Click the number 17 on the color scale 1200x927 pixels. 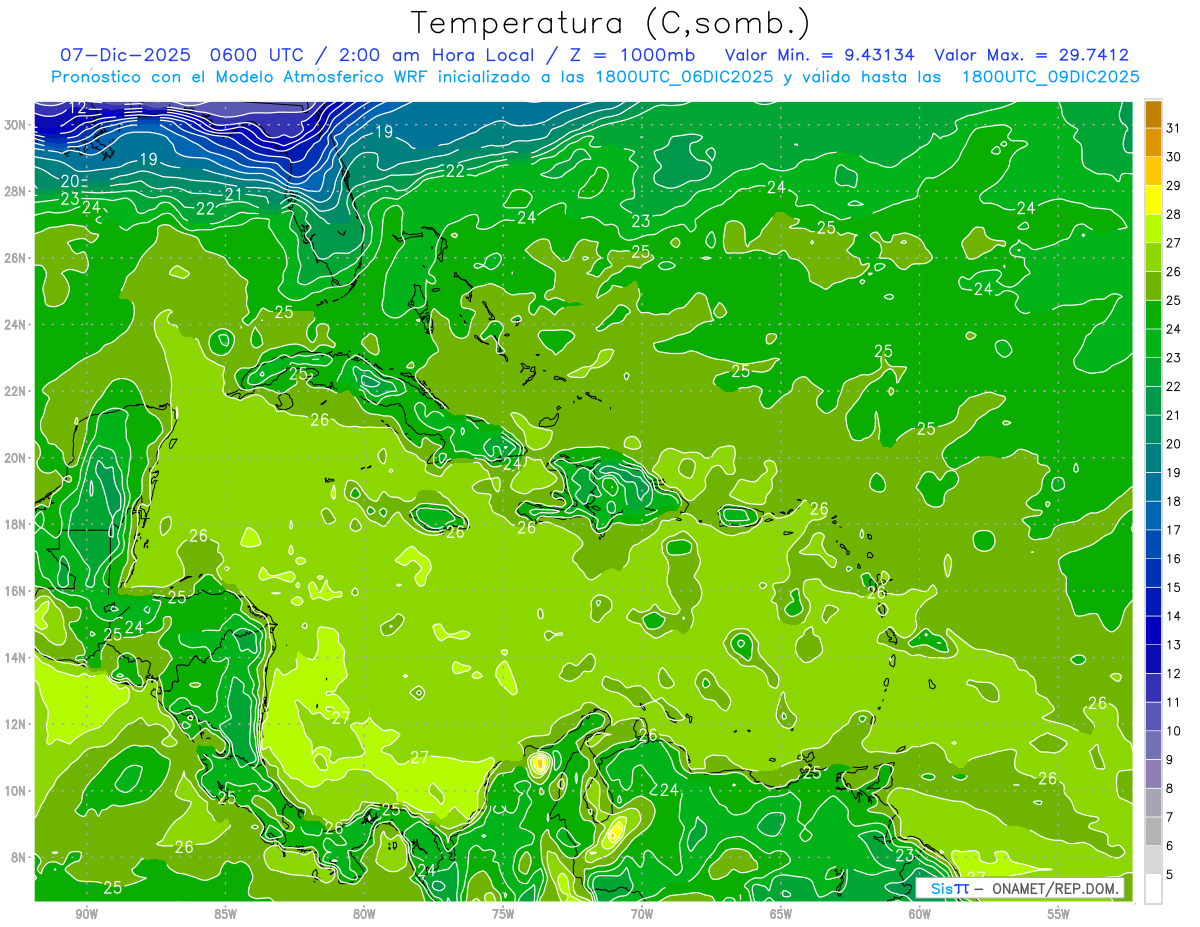1174,530
